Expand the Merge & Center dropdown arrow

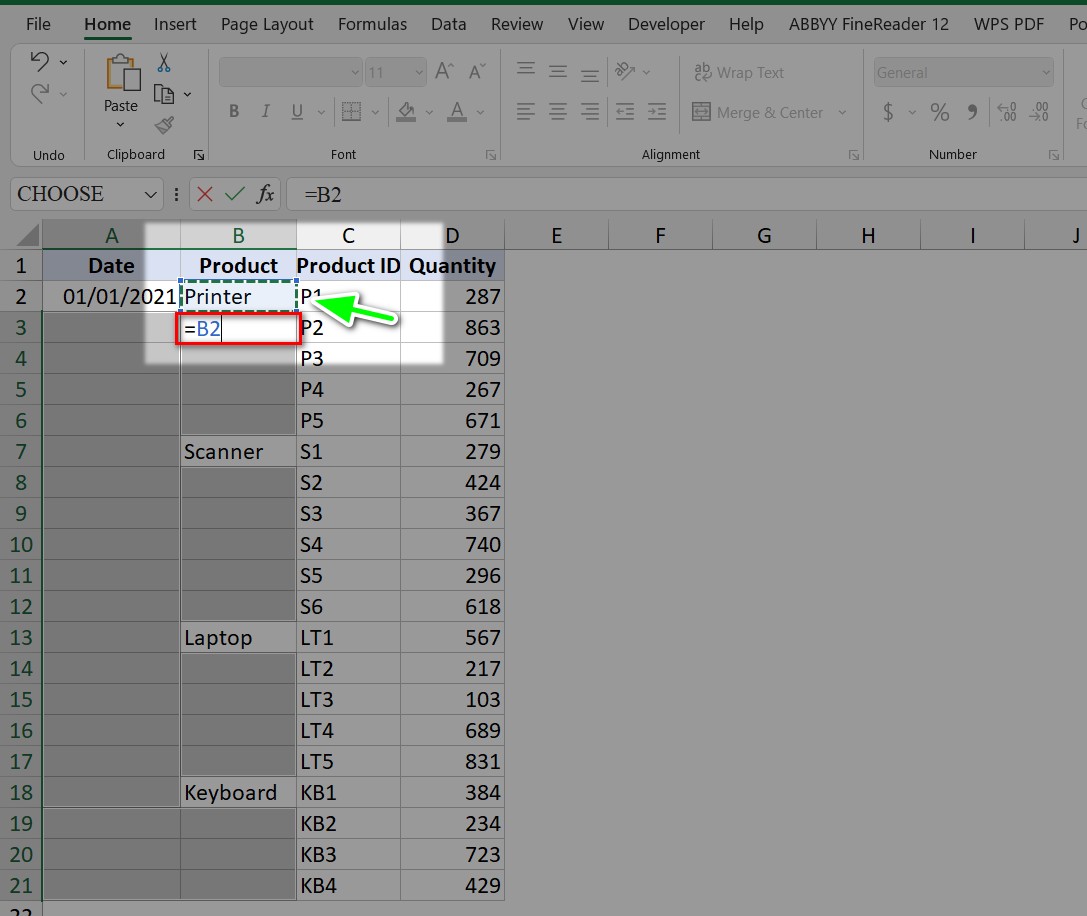tap(842, 113)
